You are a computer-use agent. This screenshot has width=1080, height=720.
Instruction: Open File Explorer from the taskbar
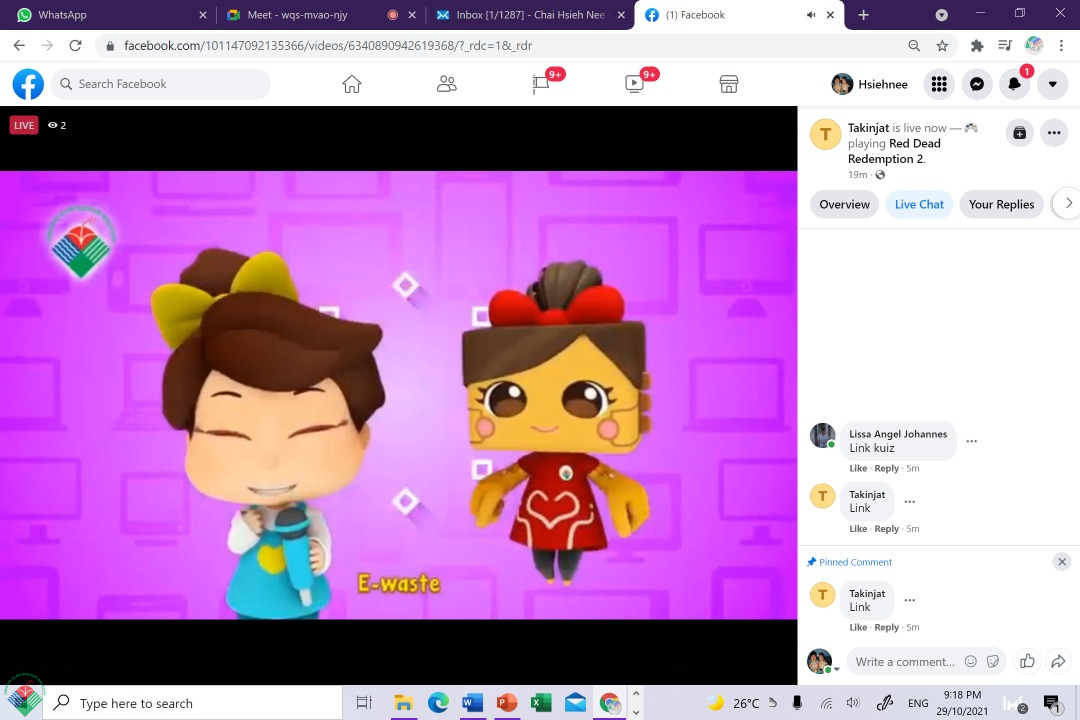click(403, 703)
